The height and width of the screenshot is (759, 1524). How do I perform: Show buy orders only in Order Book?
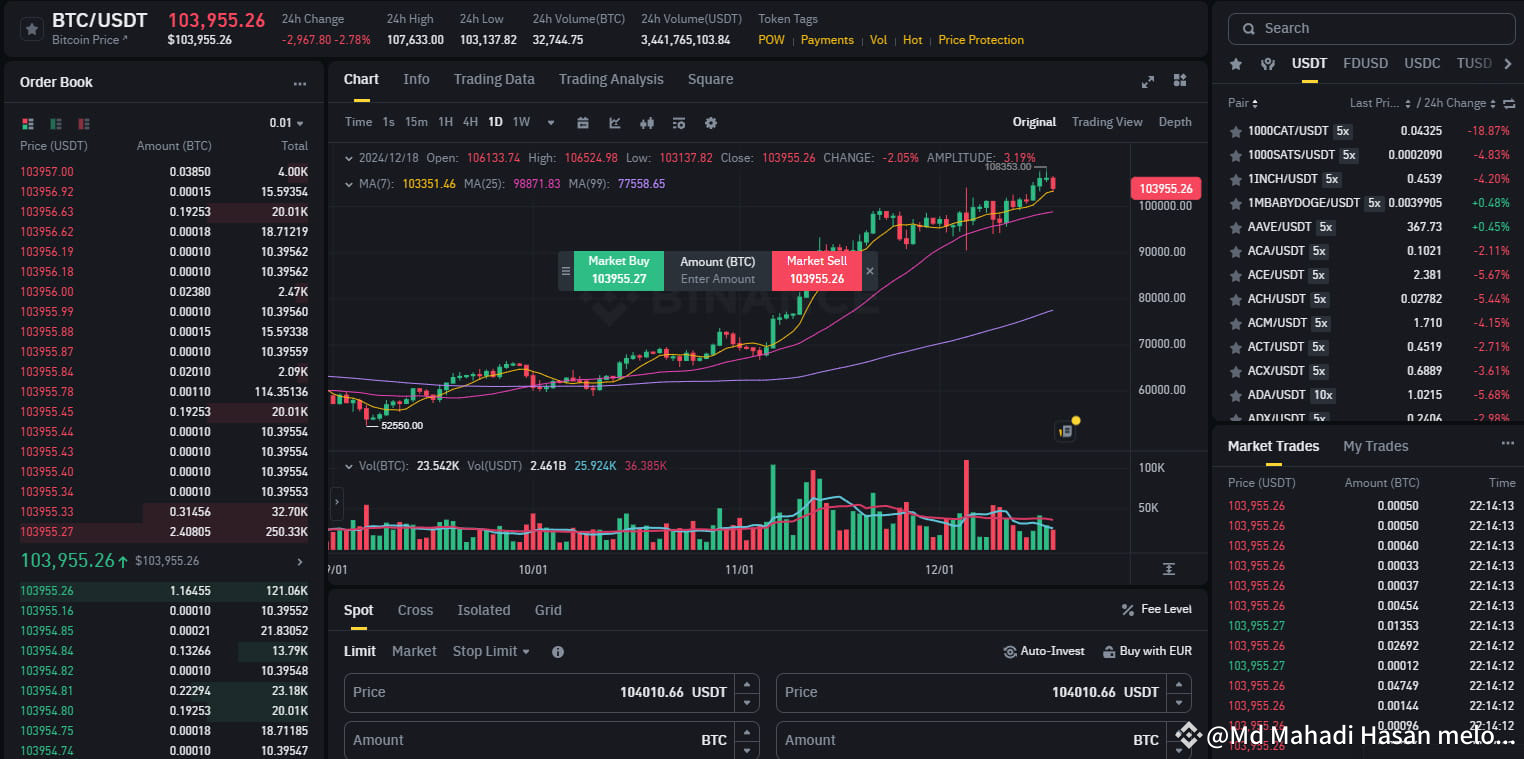(x=56, y=123)
